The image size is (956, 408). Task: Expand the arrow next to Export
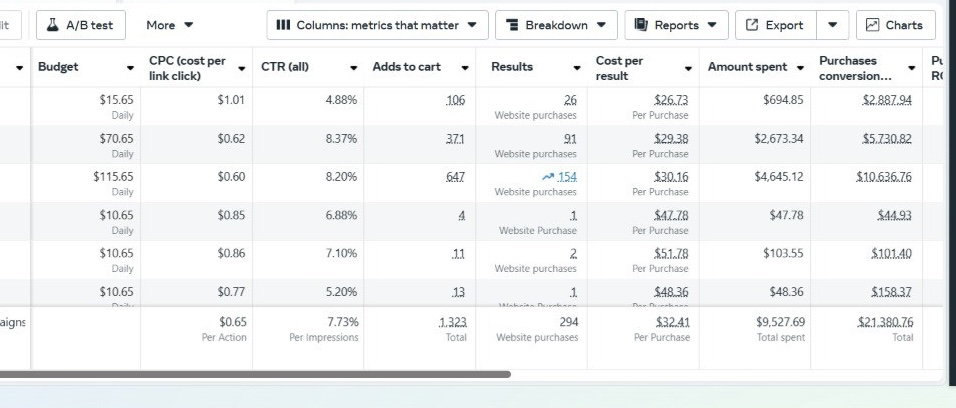point(832,25)
